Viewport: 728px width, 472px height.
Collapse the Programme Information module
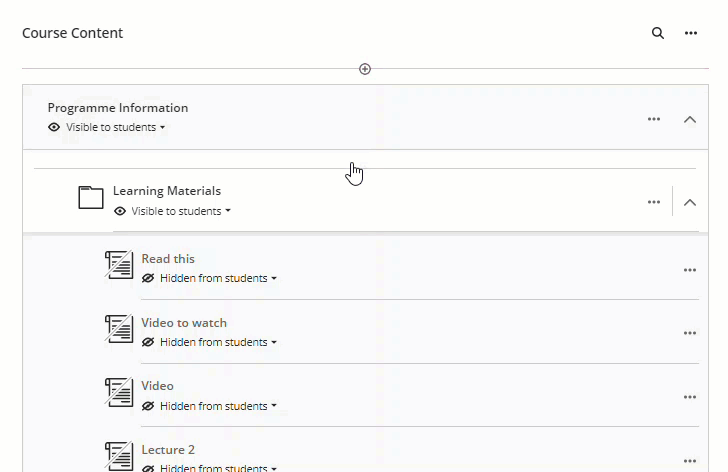tap(689, 119)
